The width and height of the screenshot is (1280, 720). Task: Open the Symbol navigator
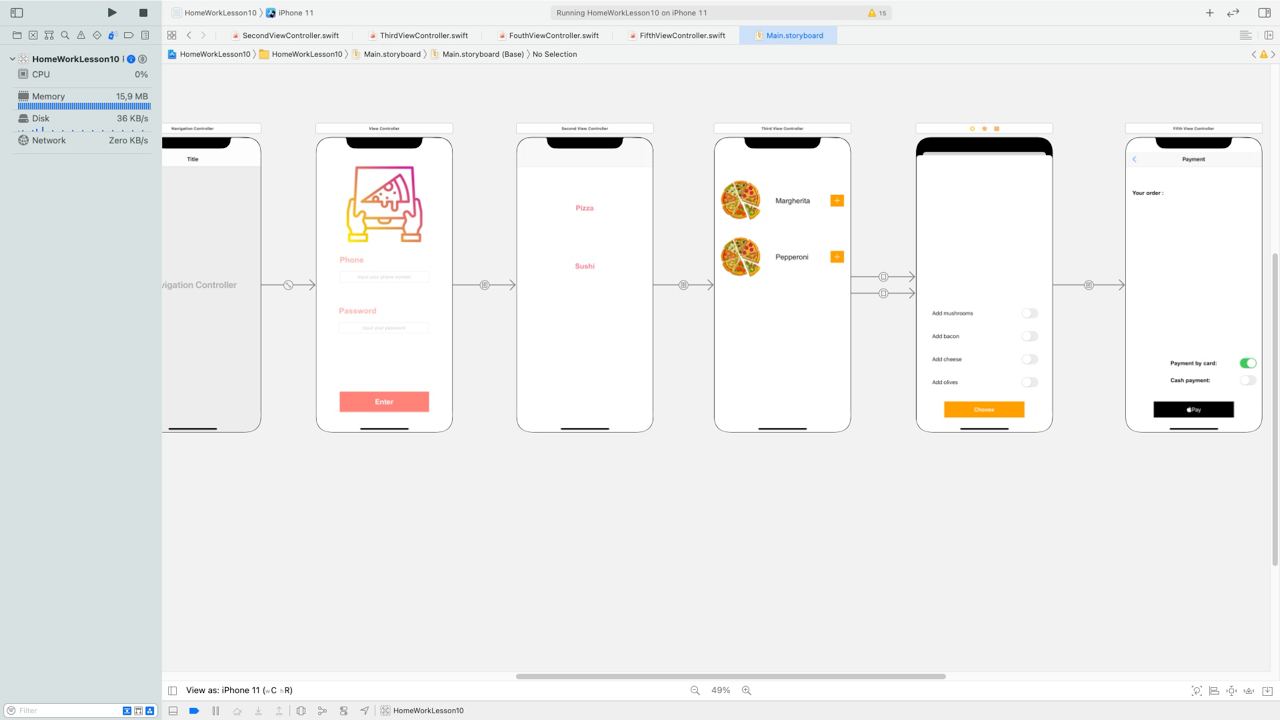49,35
